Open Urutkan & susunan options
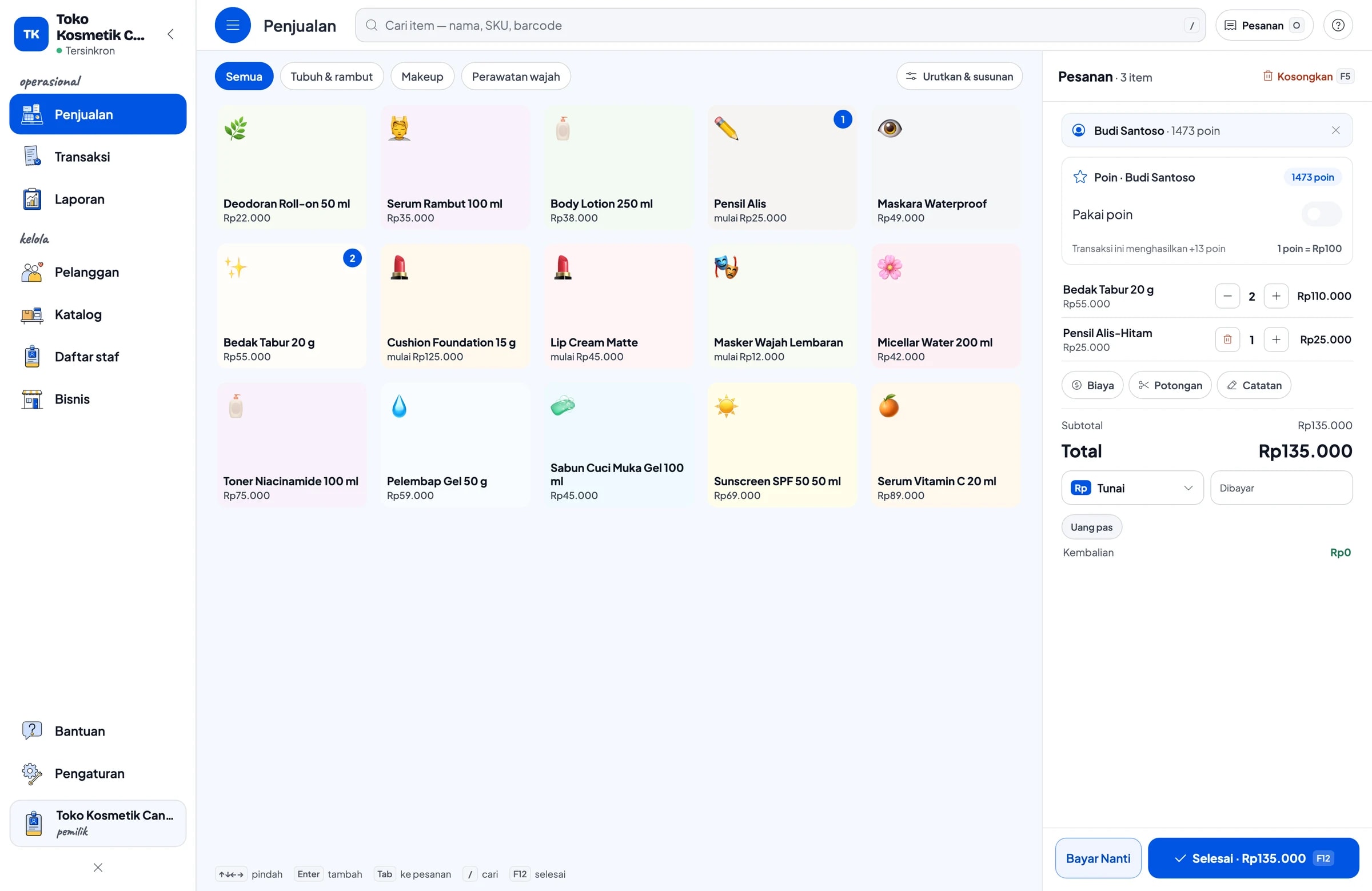This screenshot has height=891, width=1372. point(959,77)
